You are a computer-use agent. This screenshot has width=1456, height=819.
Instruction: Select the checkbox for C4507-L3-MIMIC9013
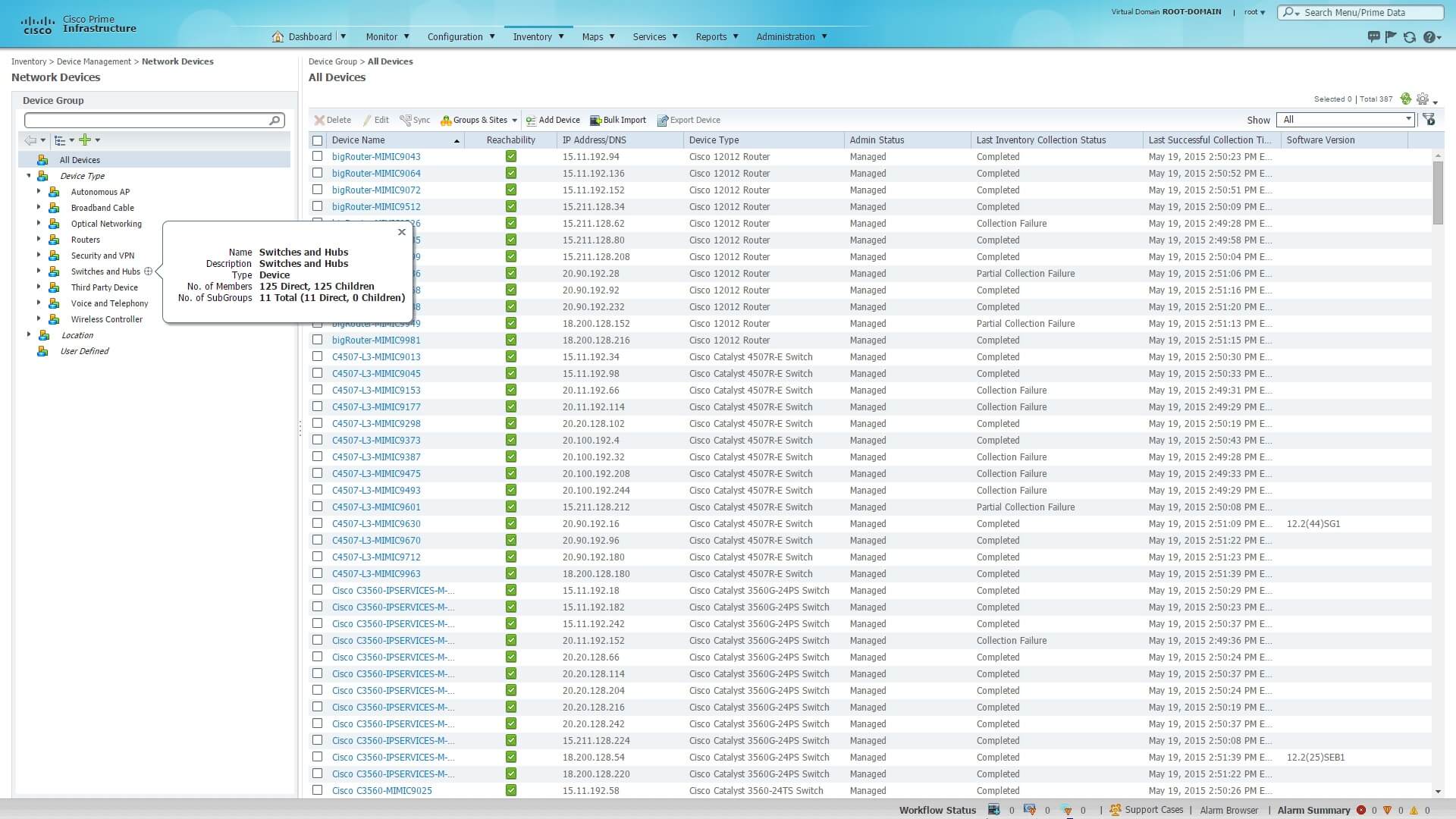(318, 356)
